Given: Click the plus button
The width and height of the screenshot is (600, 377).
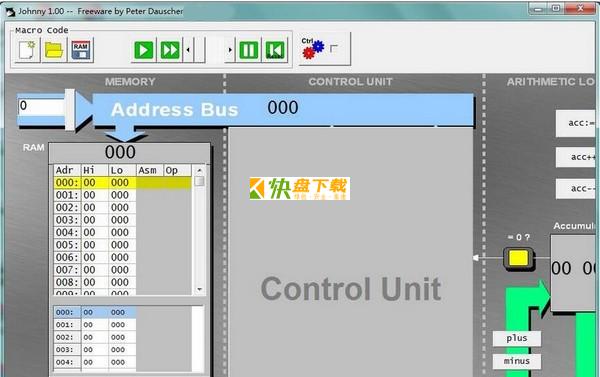Looking at the screenshot, I should 517,338.
